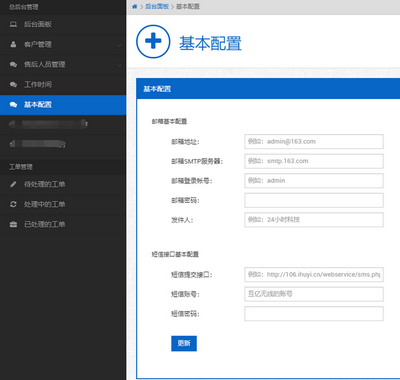Expand the 客户管理 chevron
Viewport: 400px width, 380px height.
pos(119,45)
